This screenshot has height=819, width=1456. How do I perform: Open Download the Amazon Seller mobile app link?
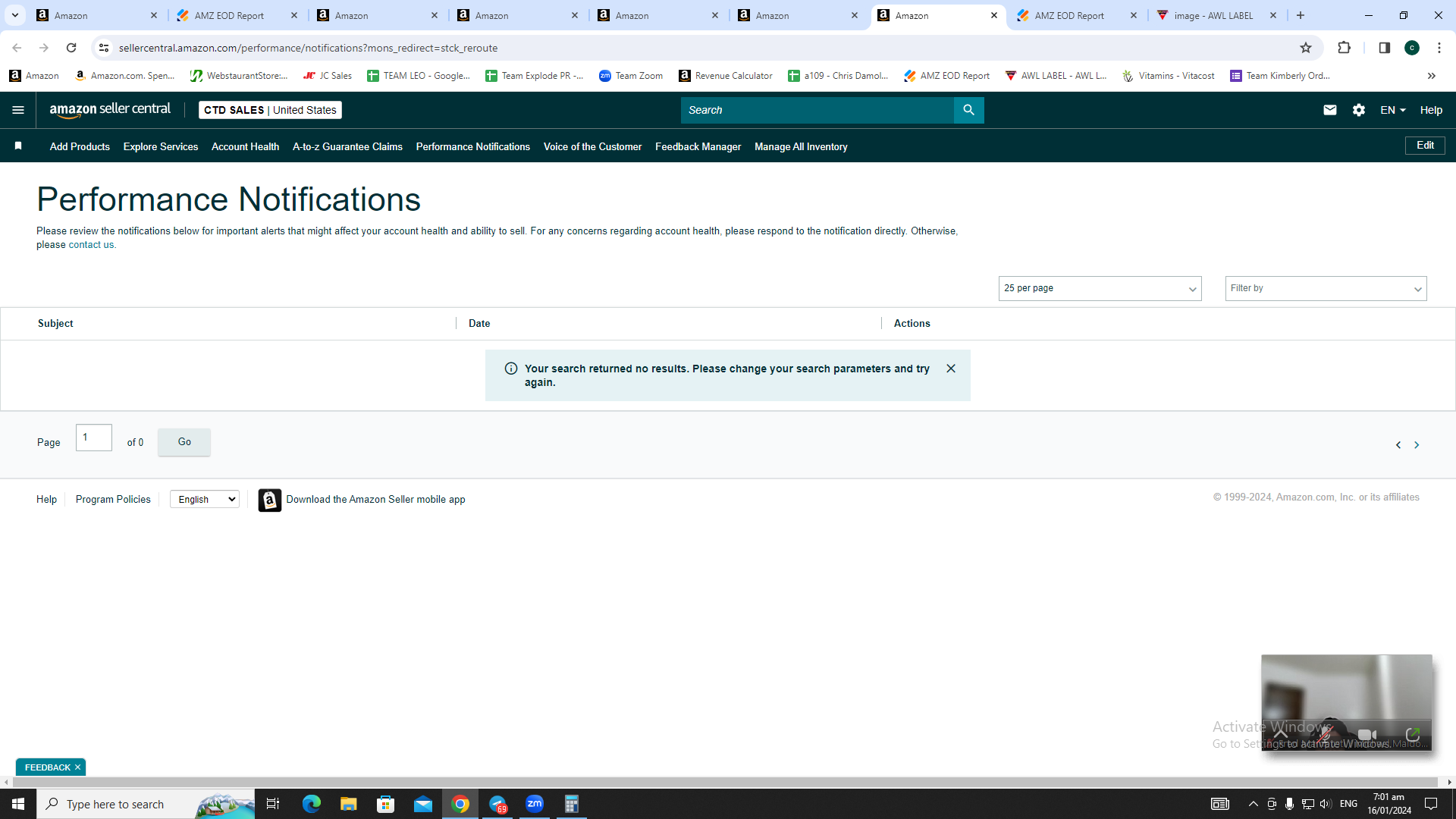click(375, 499)
